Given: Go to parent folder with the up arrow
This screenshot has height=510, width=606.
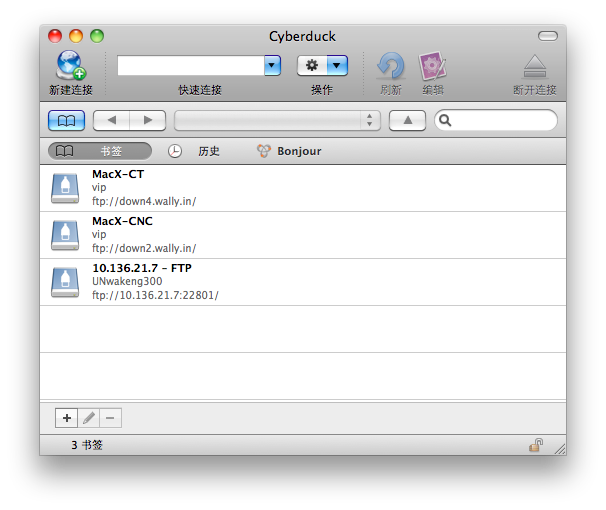Looking at the screenshot, I should (407, 121).
